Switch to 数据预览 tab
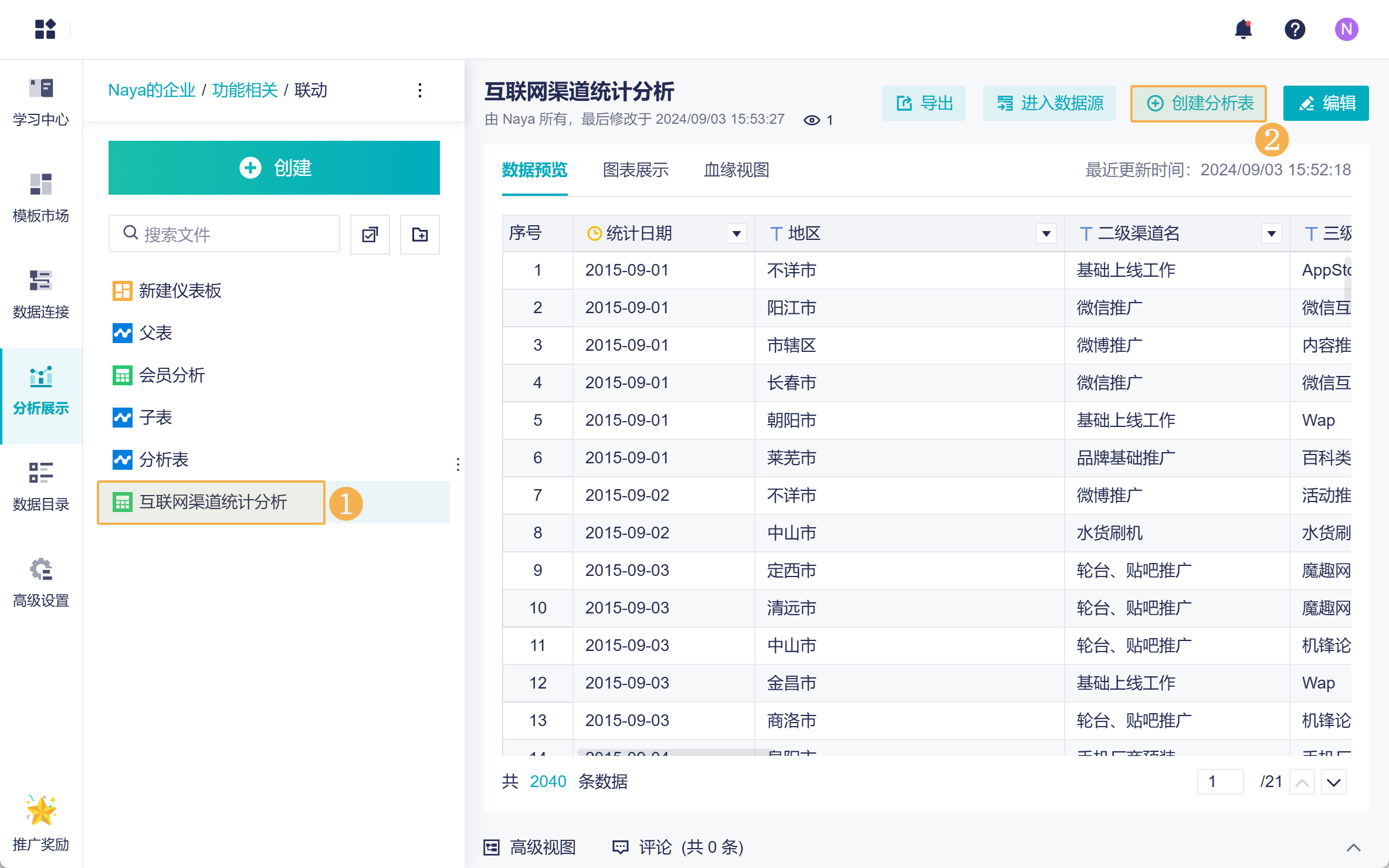1389x868 pixels. coord(535,170)
